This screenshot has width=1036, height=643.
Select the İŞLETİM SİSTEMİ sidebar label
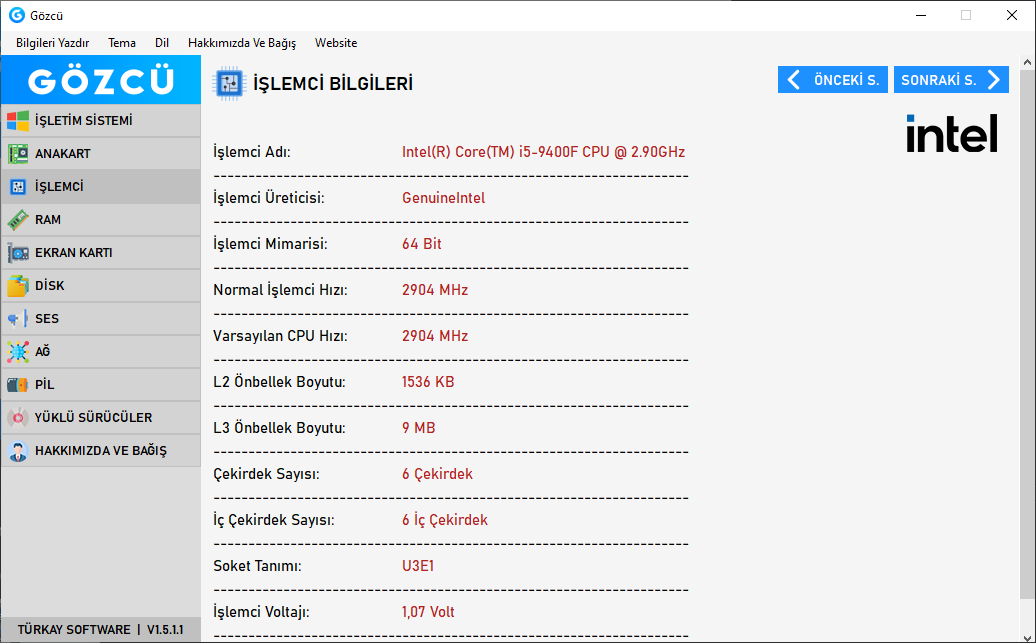click(84, 121)
